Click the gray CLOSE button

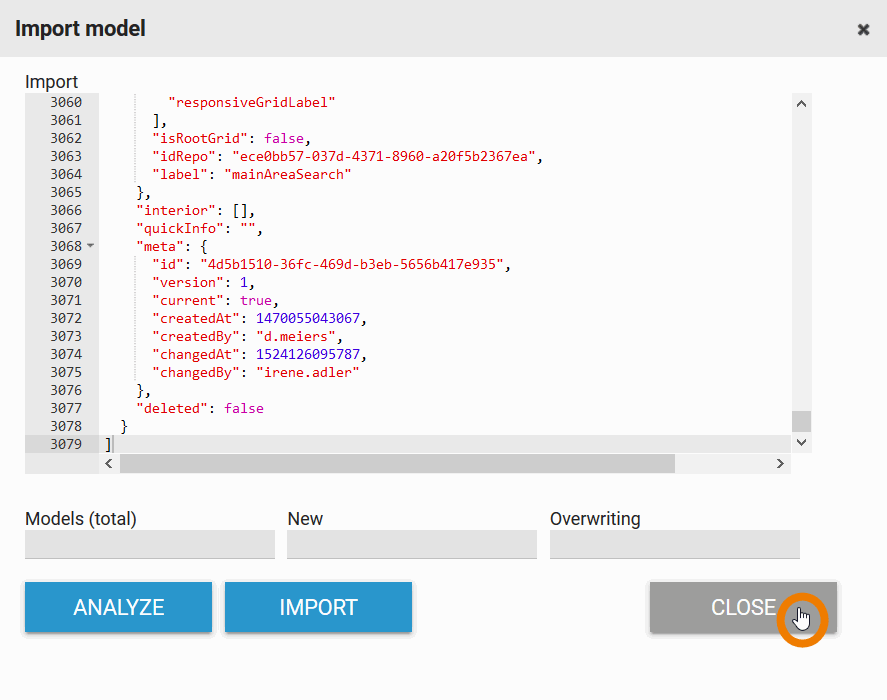click(742, 608)
